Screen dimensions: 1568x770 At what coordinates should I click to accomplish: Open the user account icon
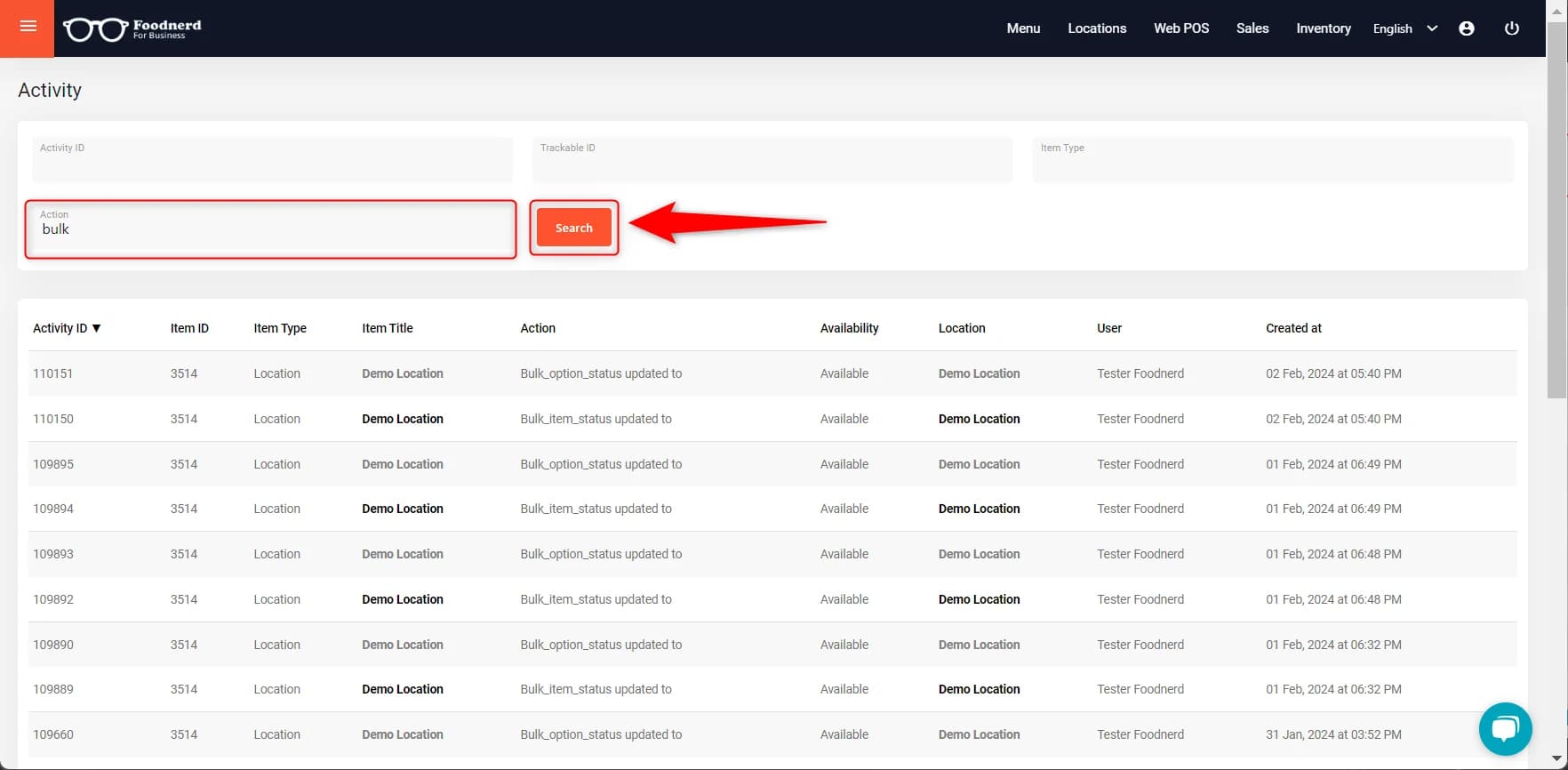(x=1467, y=28)
